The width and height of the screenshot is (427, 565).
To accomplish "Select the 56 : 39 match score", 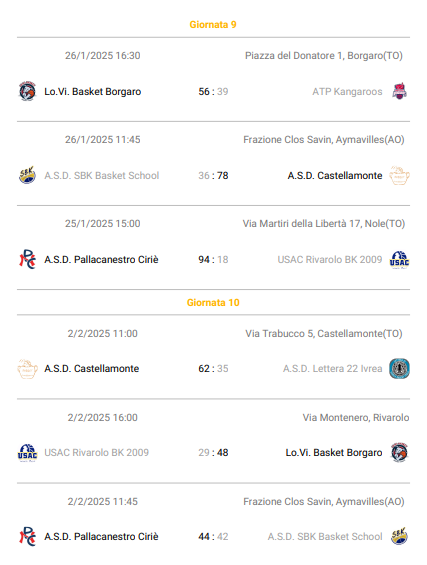I will click(x=213, y=92).
